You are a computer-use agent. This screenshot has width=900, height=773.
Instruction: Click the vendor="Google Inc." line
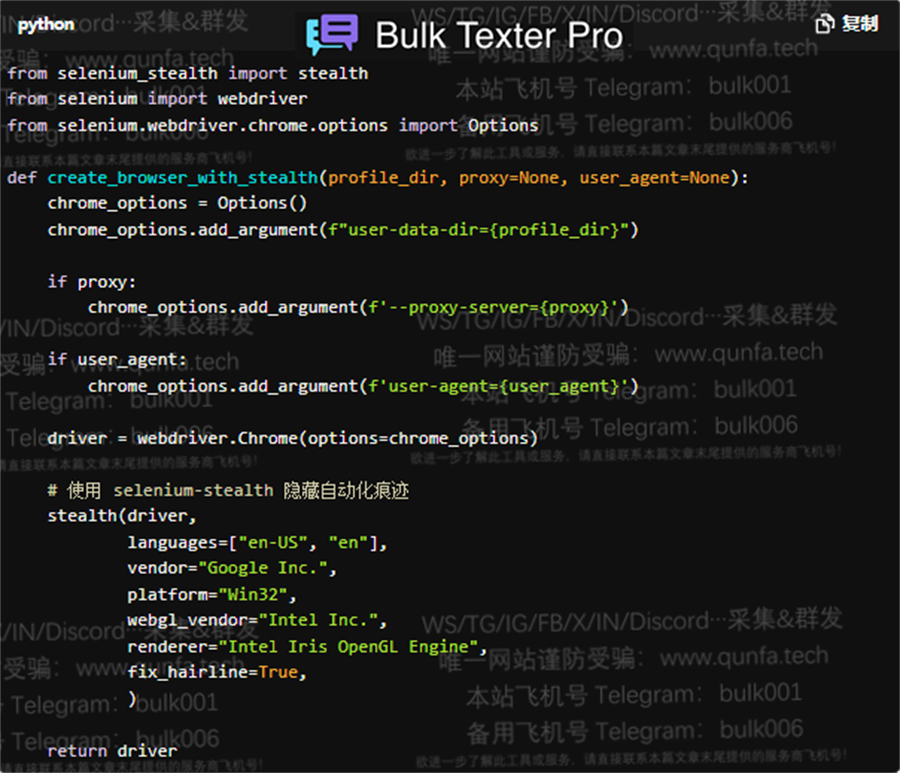point(232,568)
